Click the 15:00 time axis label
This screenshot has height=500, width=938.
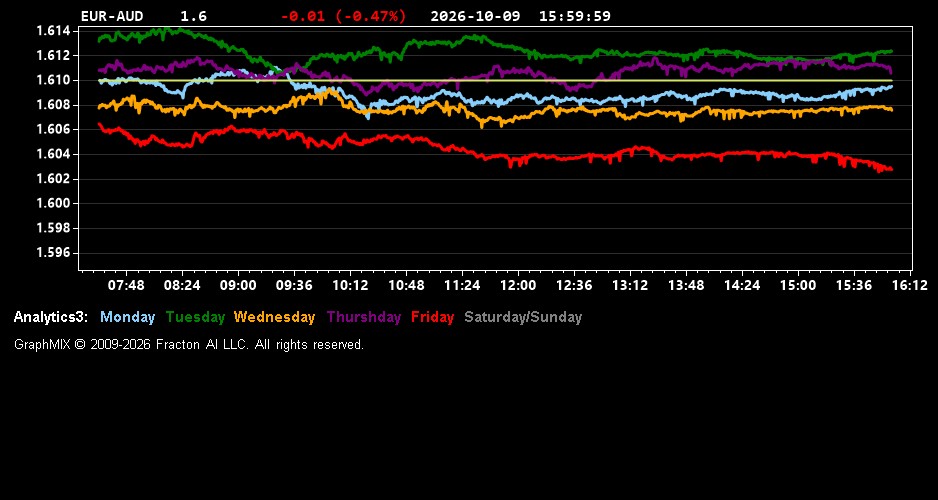[797, 285]
